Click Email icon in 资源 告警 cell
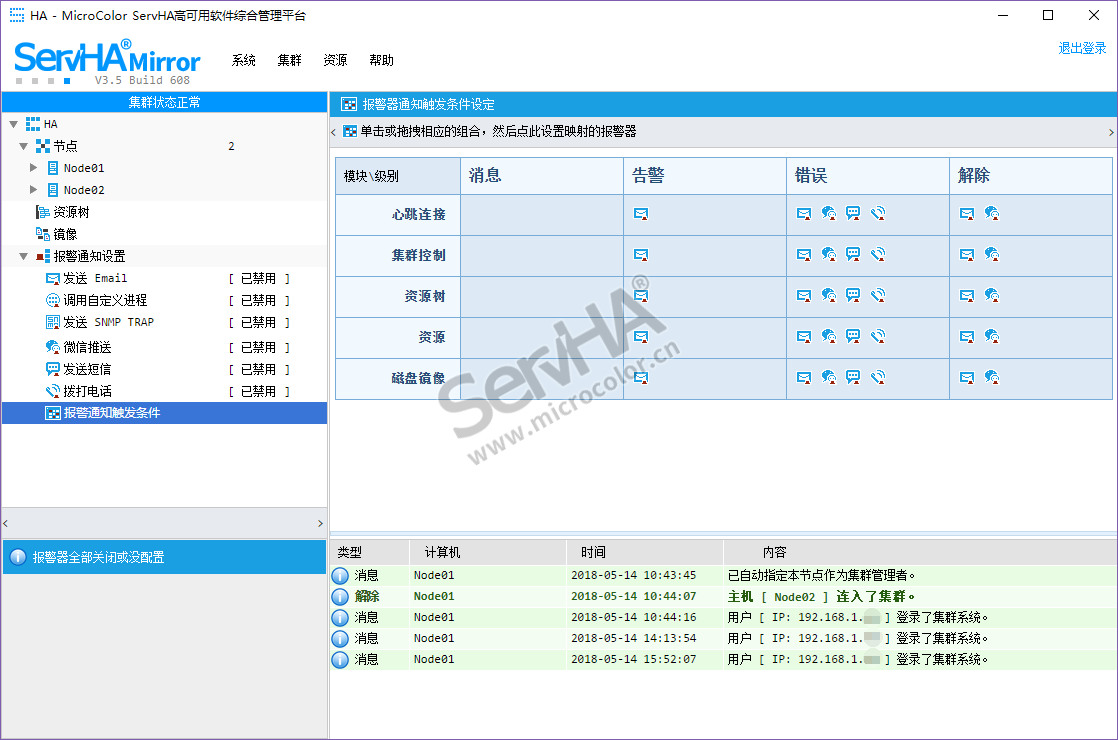This screenshot has width=1118, height=740. (x=641, y=337)
